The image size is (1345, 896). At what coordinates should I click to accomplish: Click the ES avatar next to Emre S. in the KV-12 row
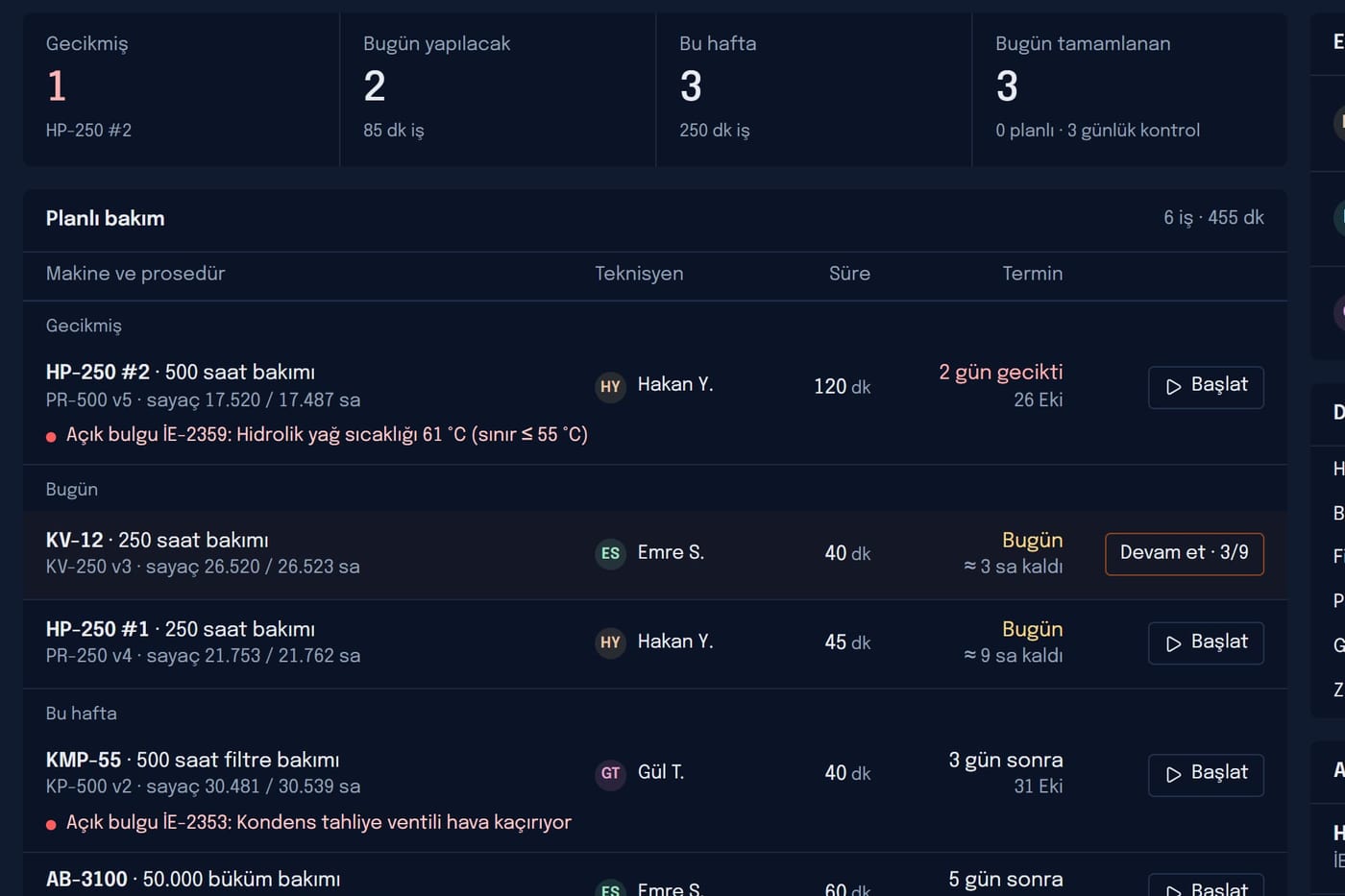coord(610,553)
